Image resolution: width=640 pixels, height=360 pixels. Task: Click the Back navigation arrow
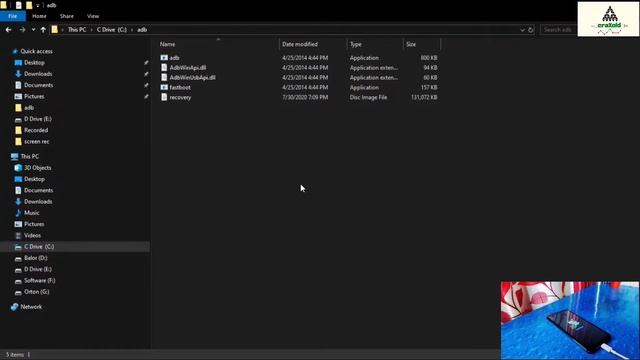pos(9,29)
